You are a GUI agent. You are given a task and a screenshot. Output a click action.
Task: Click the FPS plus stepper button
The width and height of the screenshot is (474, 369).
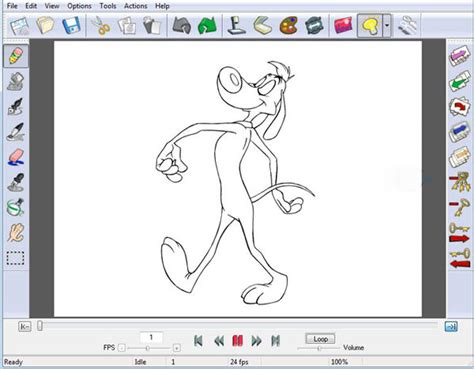pyautogui.click(x=177, y=348)
